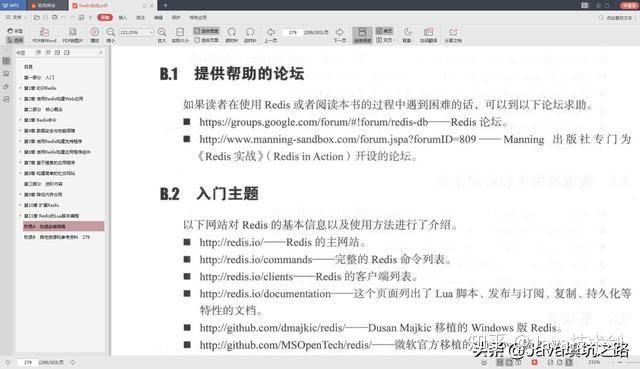Viewport: 640px width, 369px height.
Task: Set view to actual size
Action: click(x=180, y=35)
